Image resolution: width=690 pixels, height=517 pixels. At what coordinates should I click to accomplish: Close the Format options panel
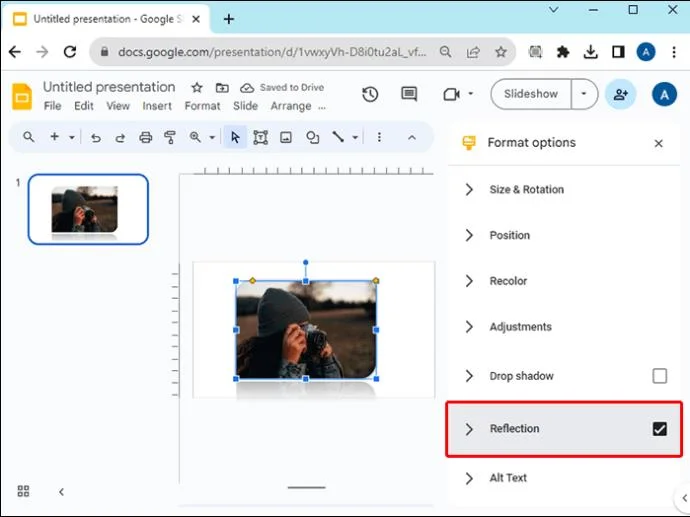click(x=658, y=144)
